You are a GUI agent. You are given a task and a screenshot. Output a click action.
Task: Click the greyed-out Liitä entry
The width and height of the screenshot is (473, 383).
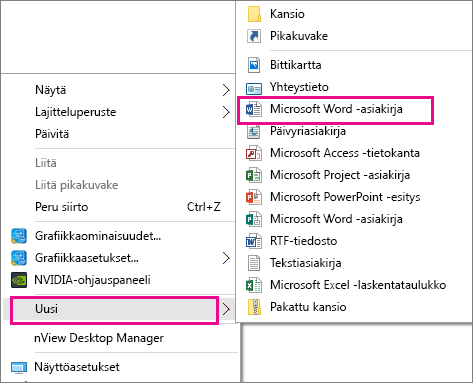46,163
